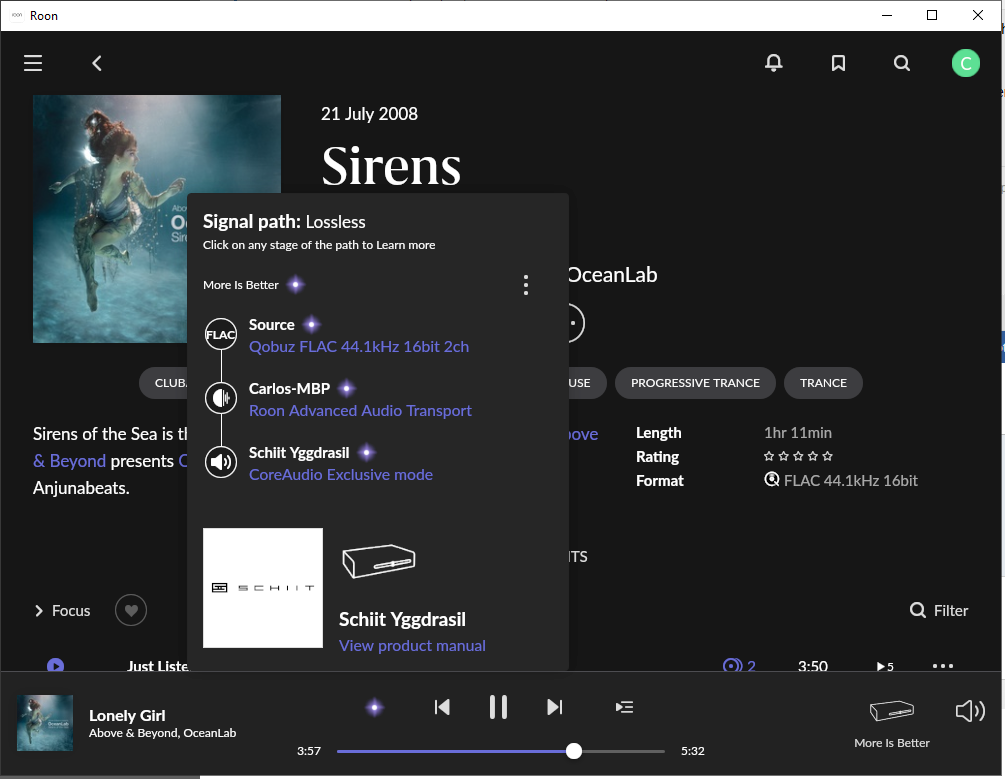
Task: Skip to the next track
Action: [555, 707]
